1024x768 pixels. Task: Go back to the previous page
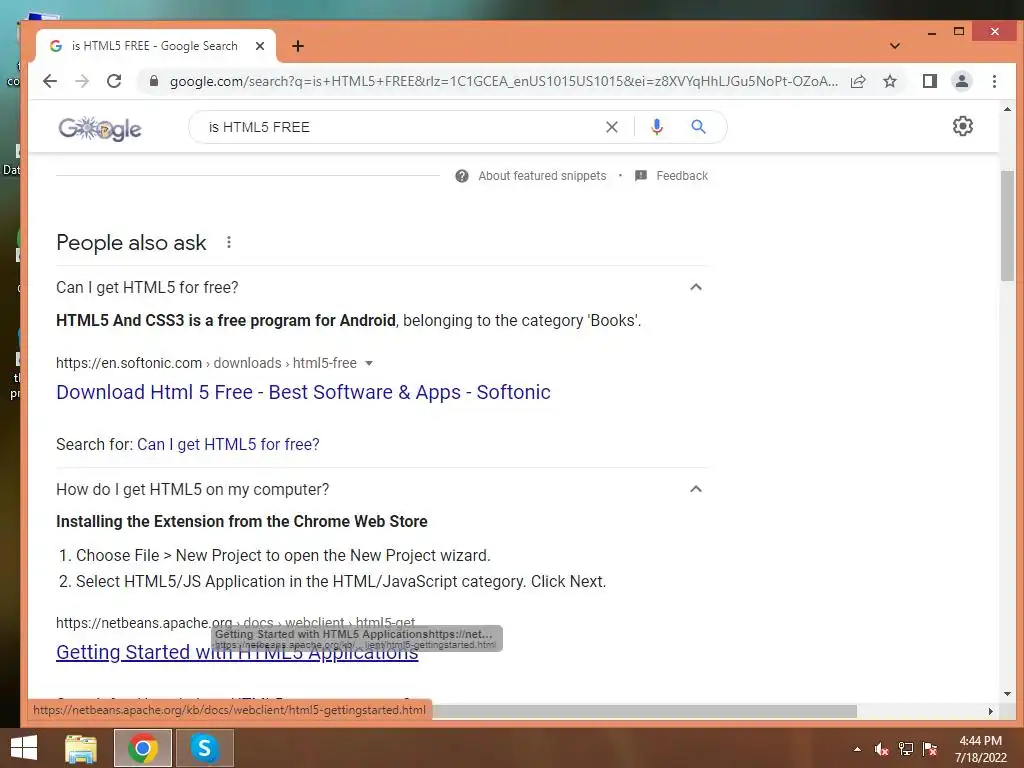(50, 81)
